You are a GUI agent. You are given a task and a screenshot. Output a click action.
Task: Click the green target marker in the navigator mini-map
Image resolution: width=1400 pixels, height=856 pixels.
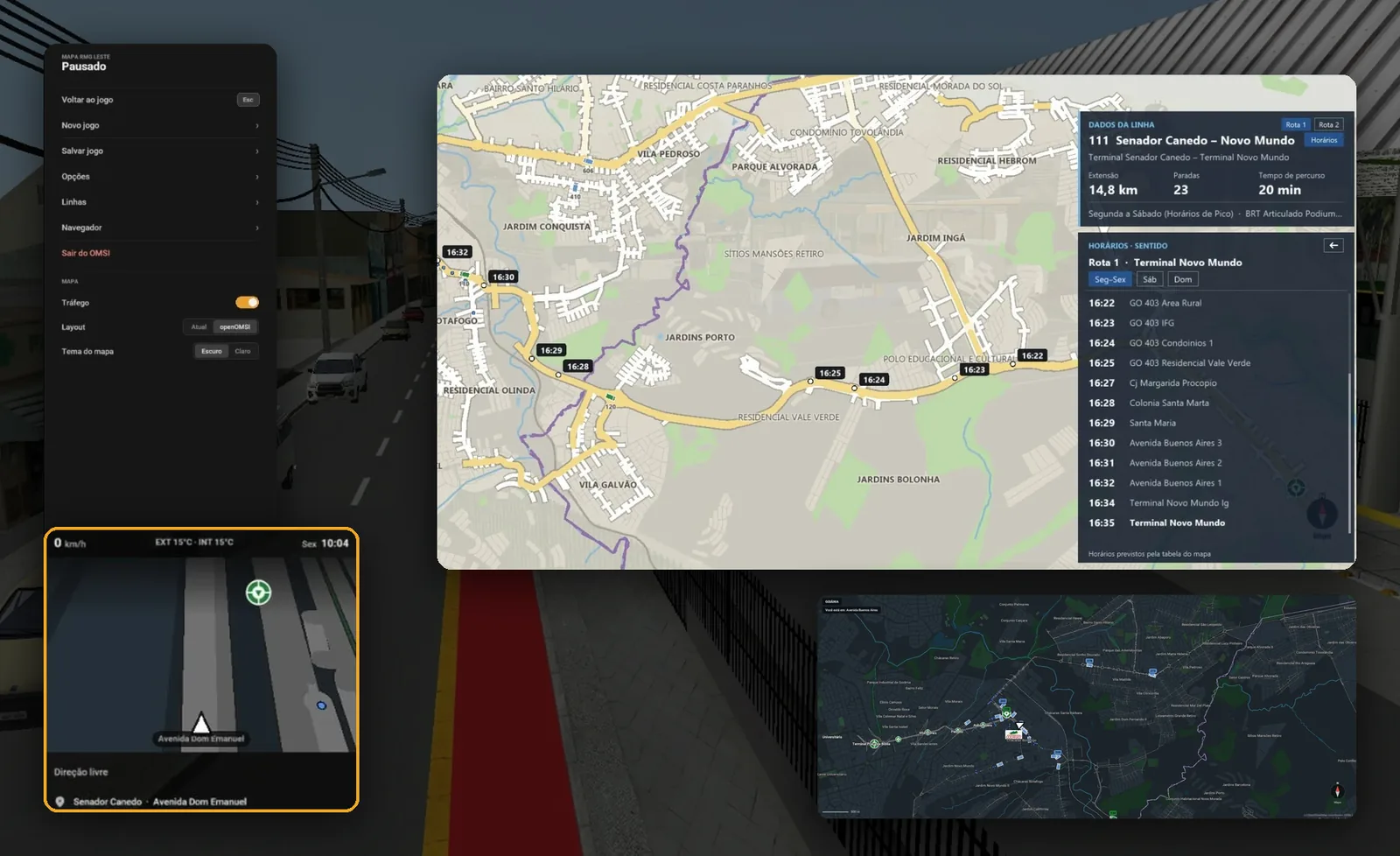click(258, 593)
